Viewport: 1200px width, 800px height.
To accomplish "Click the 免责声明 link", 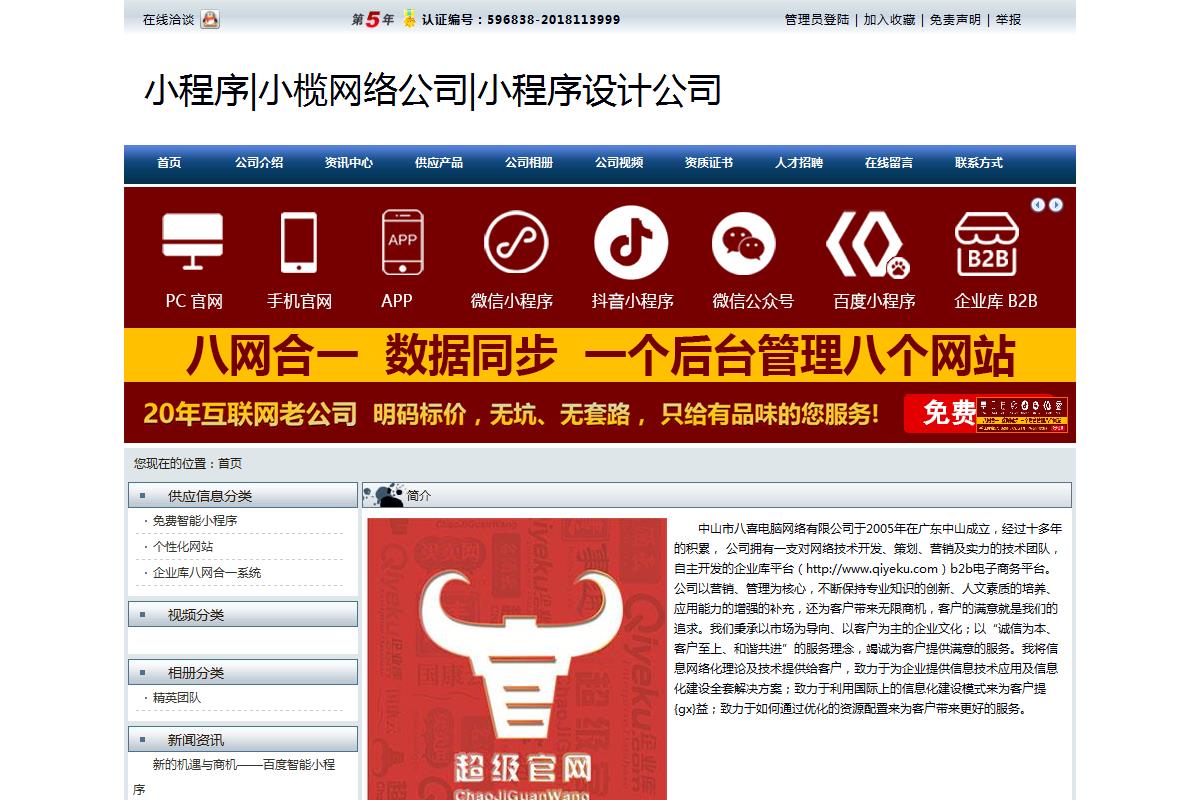I will pos(955,19).
